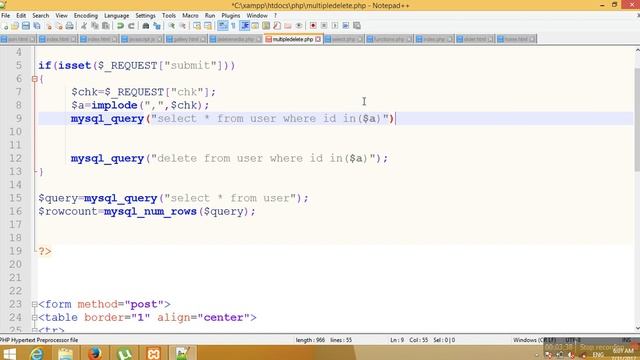Screen dimensions: 640x360
Task: Toggle the Document Map panel icon
Action: point(266,26)
